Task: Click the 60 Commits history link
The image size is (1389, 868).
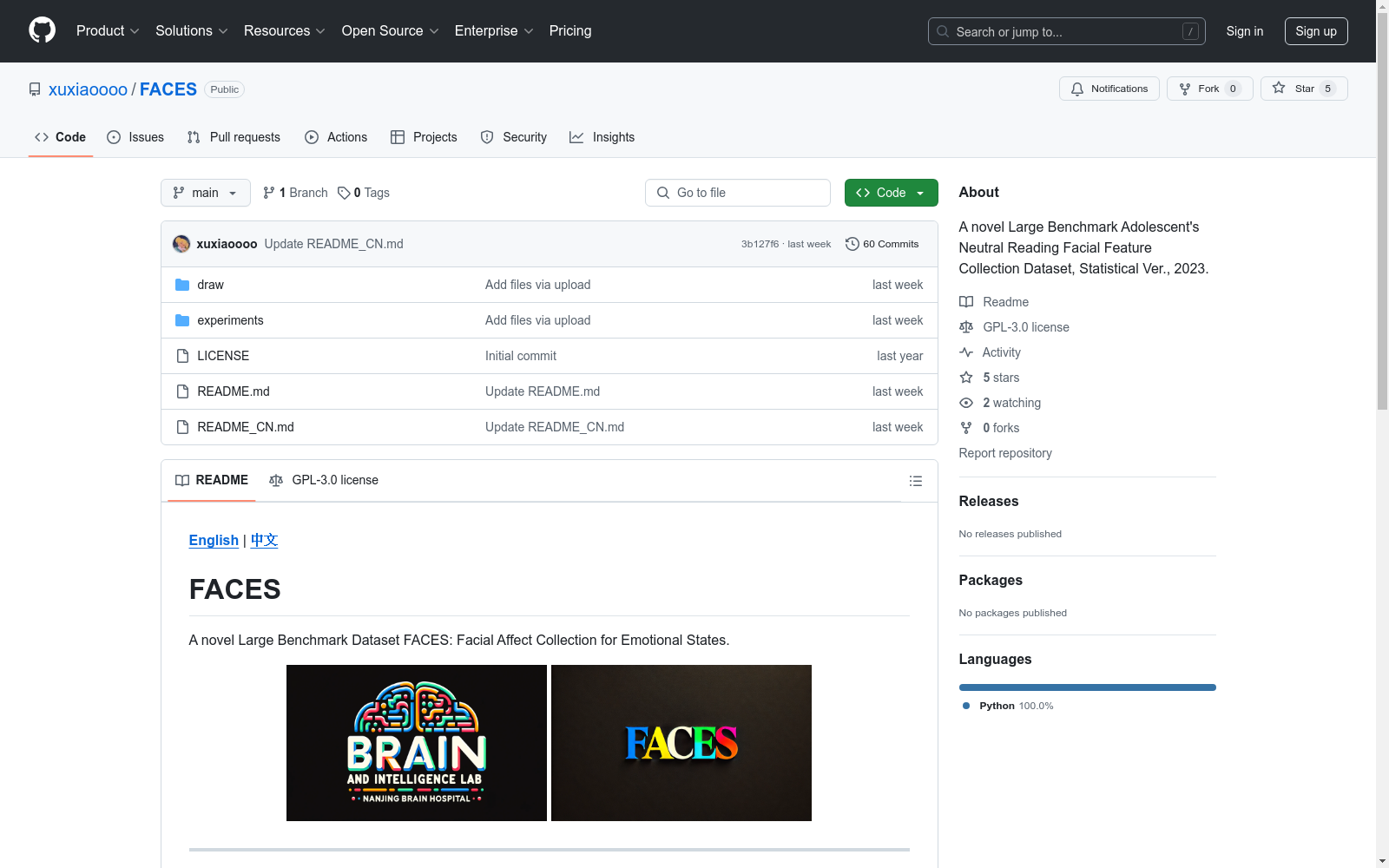Action: [x=882, y=244]
